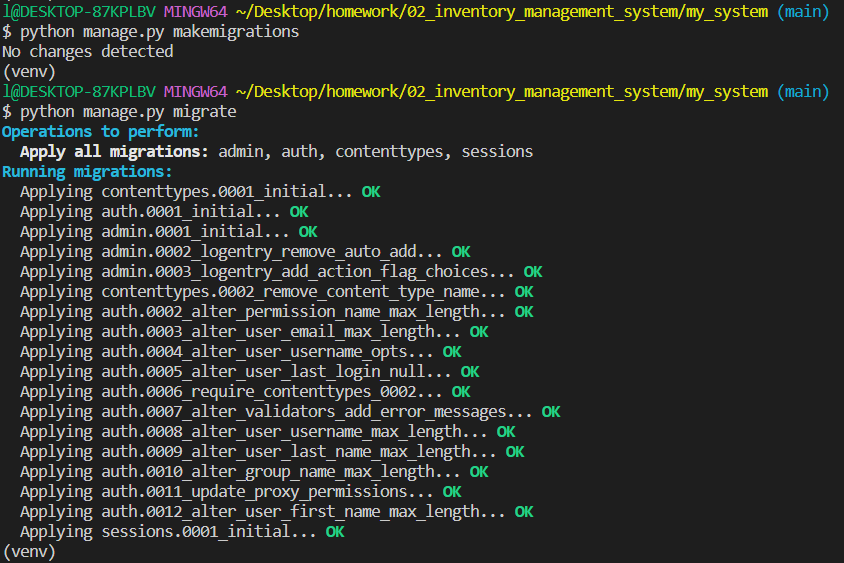Click the OK status after contenttypes.0001_initial

[371, 192]
